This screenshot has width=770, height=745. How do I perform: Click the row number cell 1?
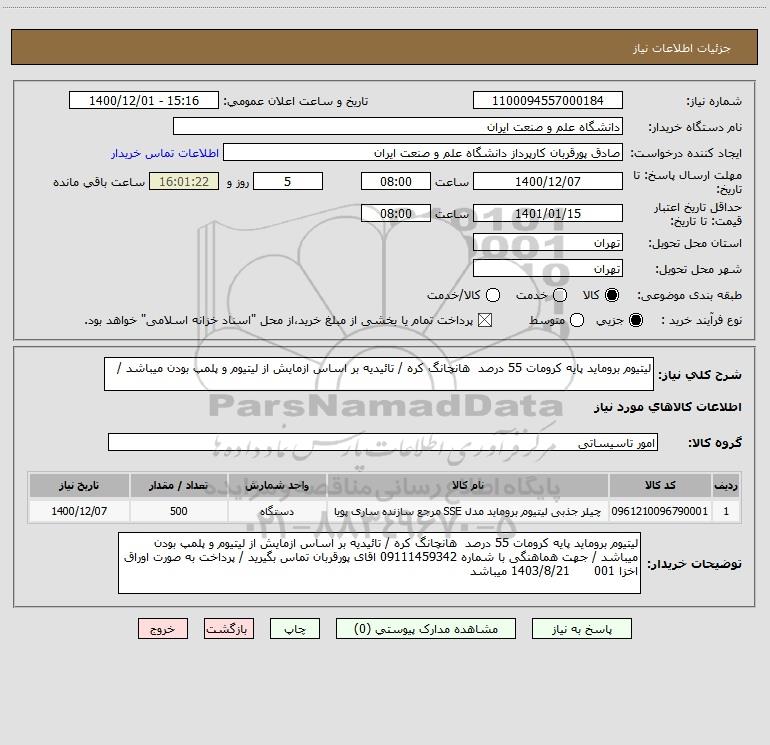pos(726,511)
